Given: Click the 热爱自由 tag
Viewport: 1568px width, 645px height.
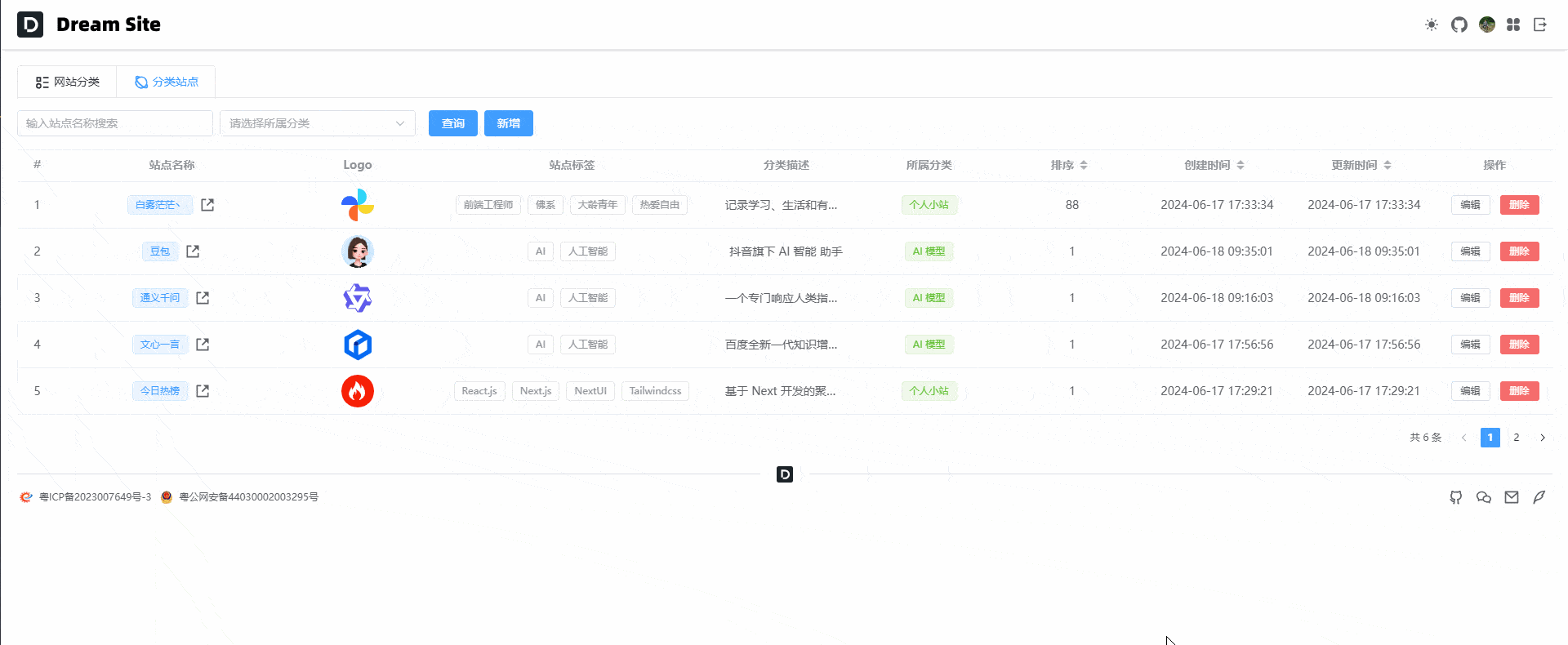Looking at the screenshot, I should [660, 205].
